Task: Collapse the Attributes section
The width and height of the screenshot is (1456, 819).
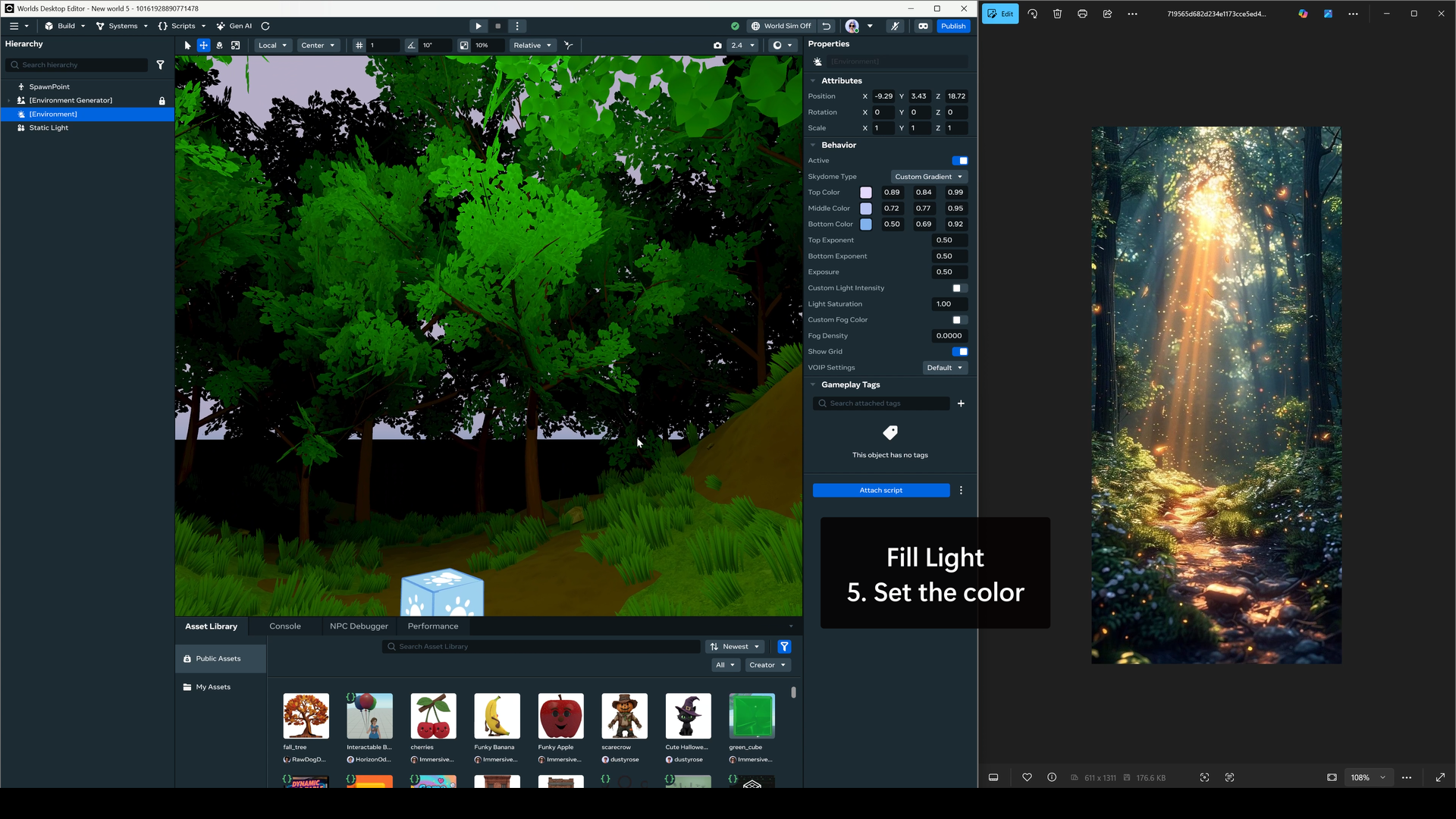Action: click(814, 81)
